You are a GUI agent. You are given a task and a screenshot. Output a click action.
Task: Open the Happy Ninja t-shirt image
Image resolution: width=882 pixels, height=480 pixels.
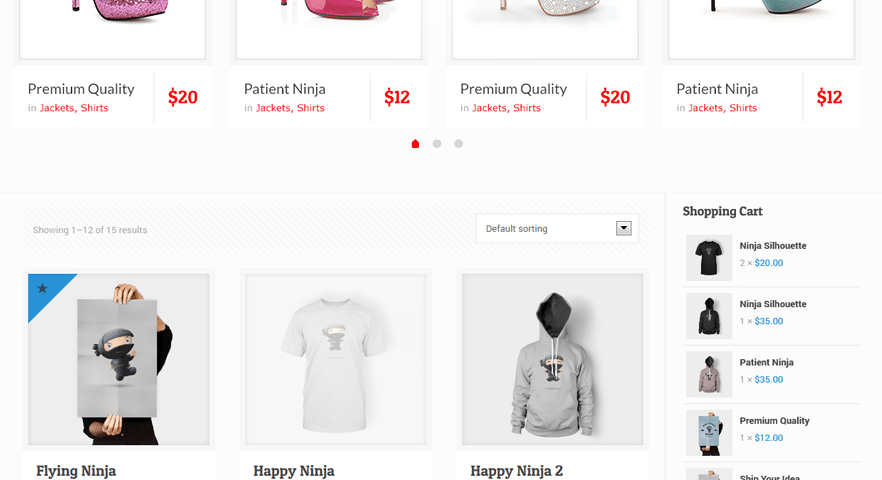[x=336, y=359]
